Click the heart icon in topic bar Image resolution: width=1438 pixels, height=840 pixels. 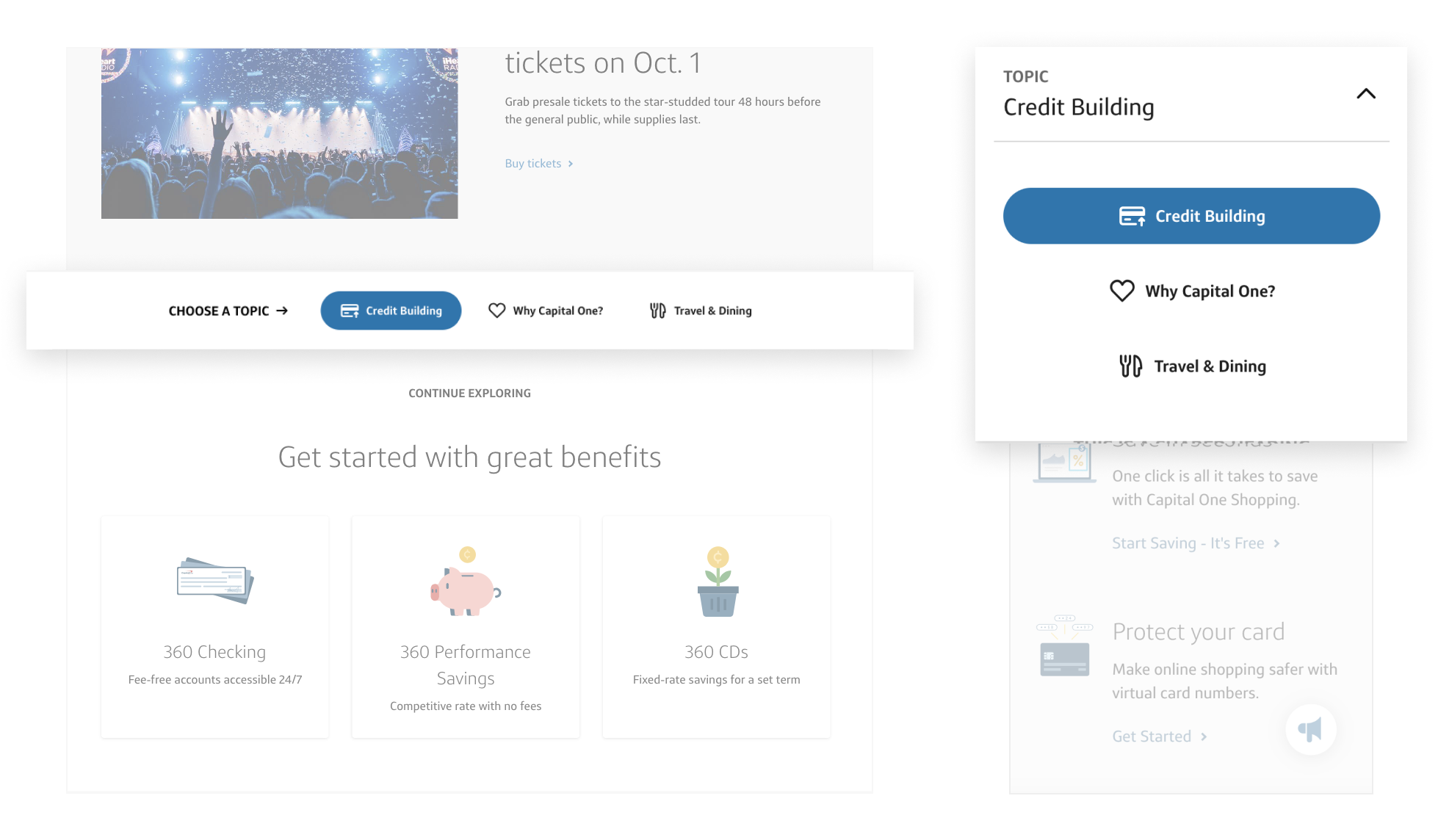497,311
